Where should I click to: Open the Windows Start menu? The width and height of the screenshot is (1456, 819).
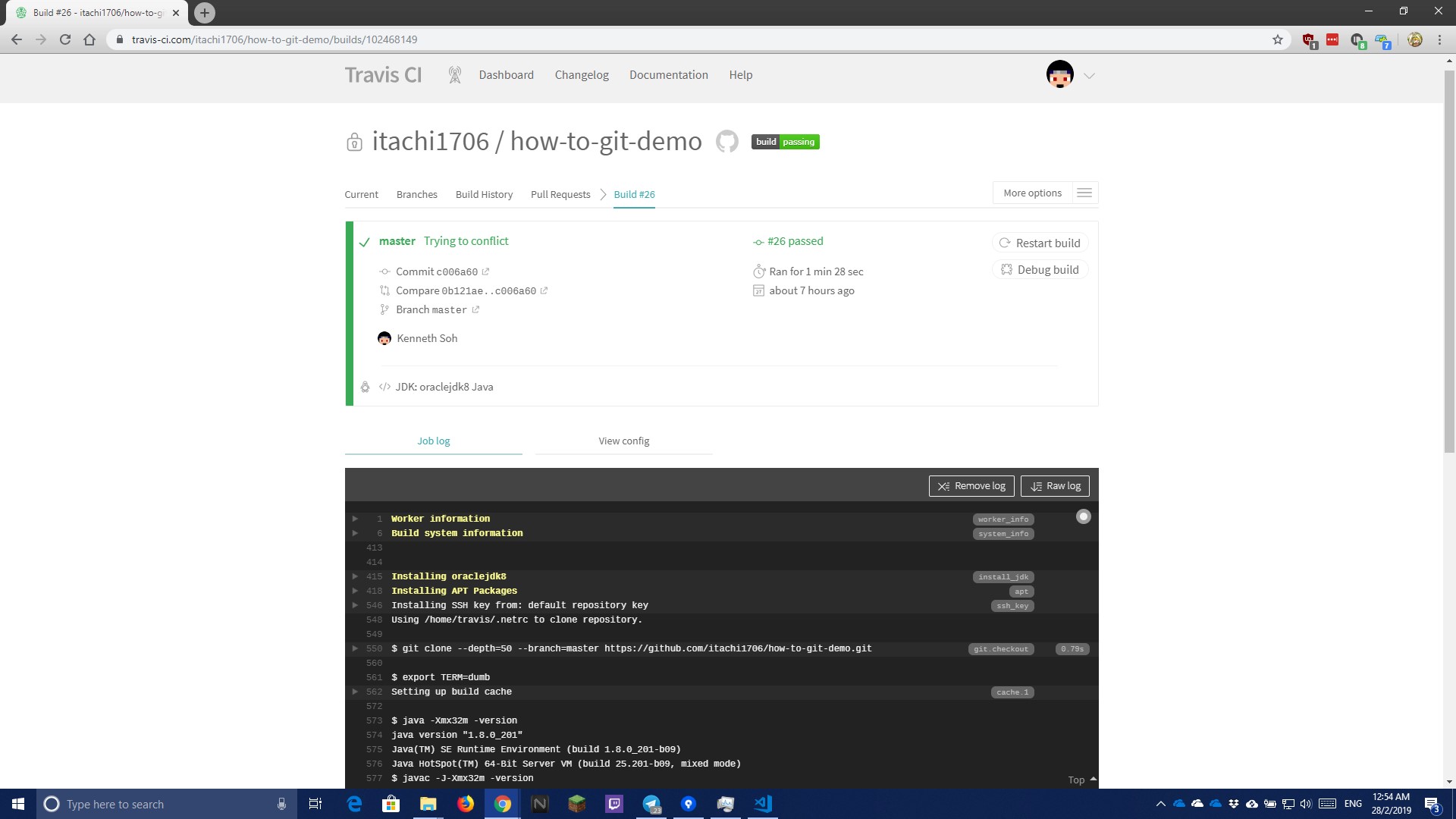pyautogui.click(x=18, y=804)
